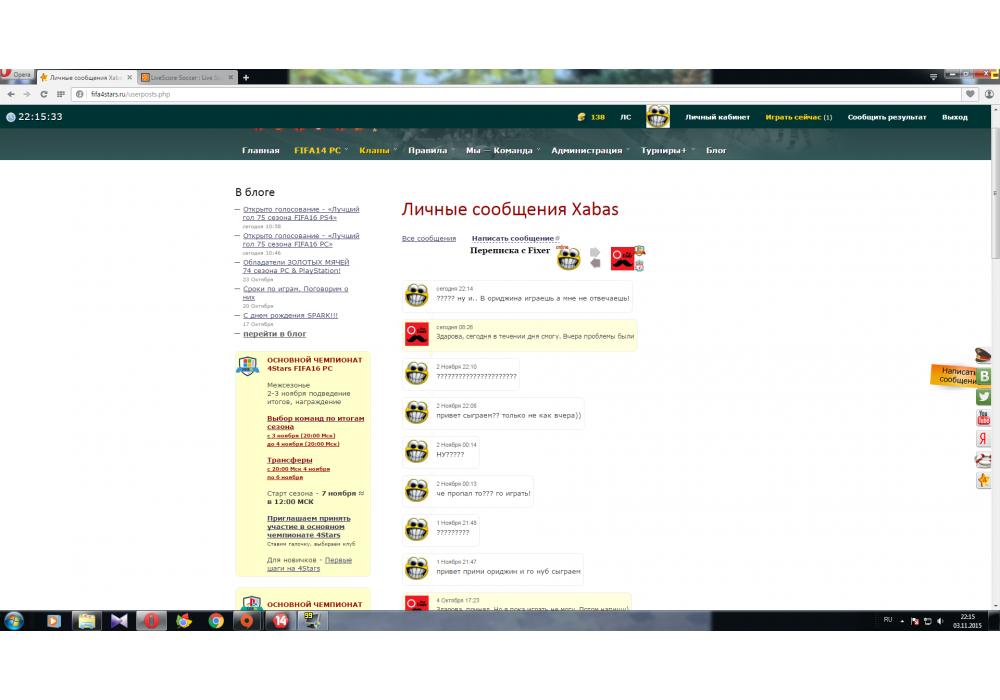
Task: Click the browser address bar field
Action: pyautogui.click(x=500, y=94)
